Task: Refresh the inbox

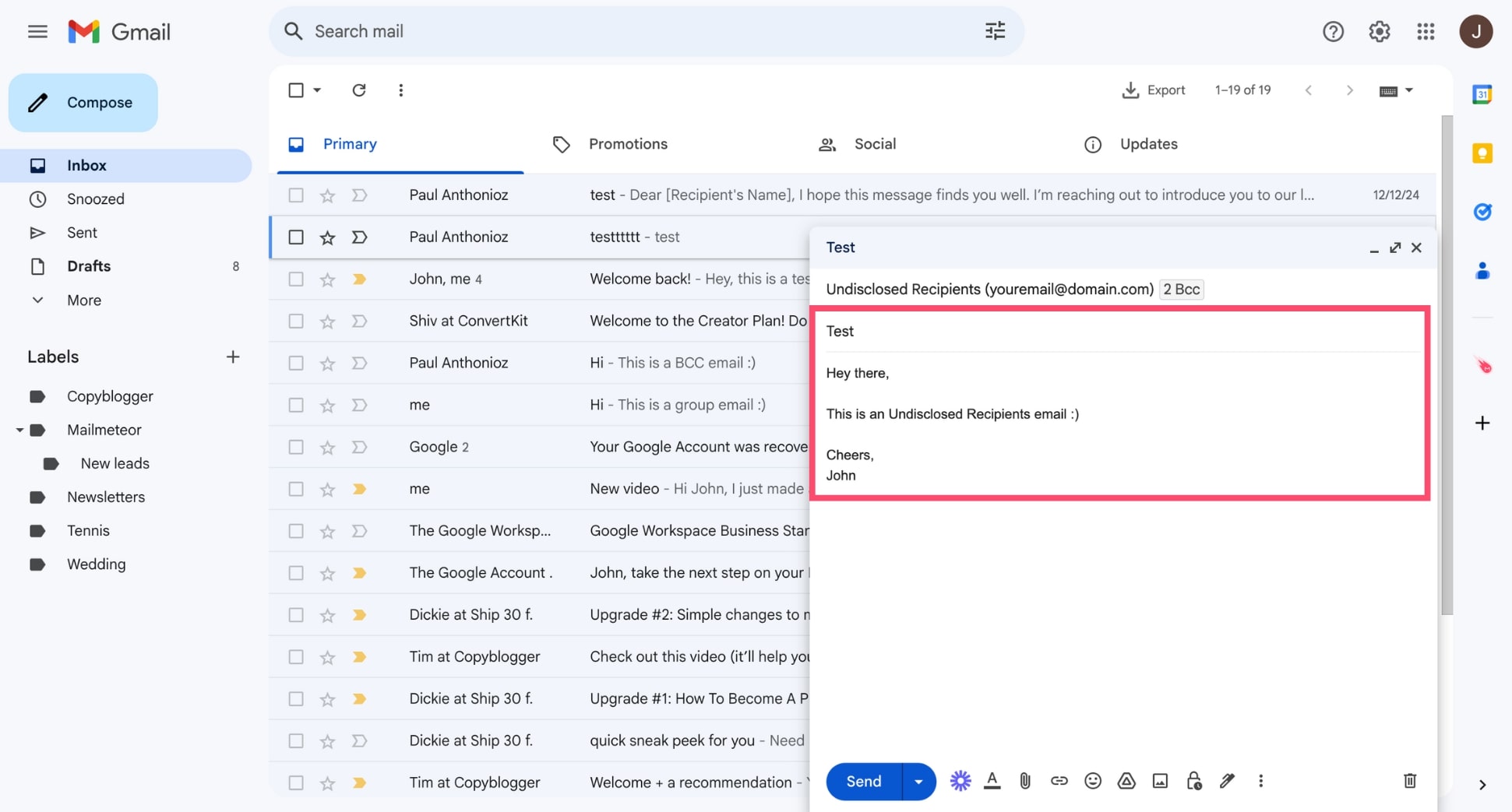Action: 359,90
